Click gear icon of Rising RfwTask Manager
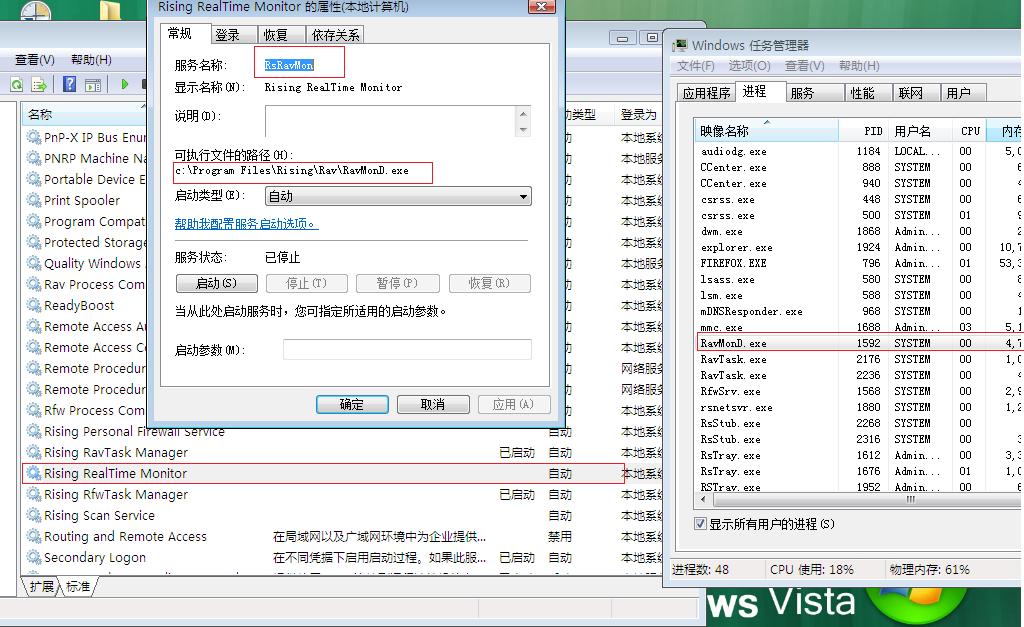 coord(34,494)
